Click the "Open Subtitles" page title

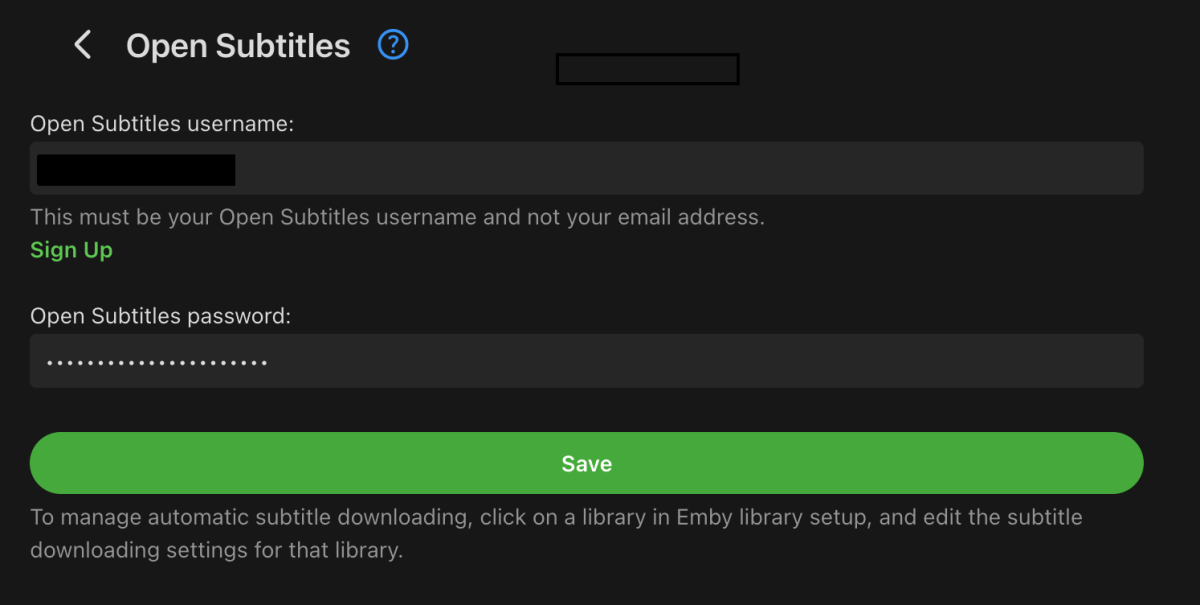(238, 46)
